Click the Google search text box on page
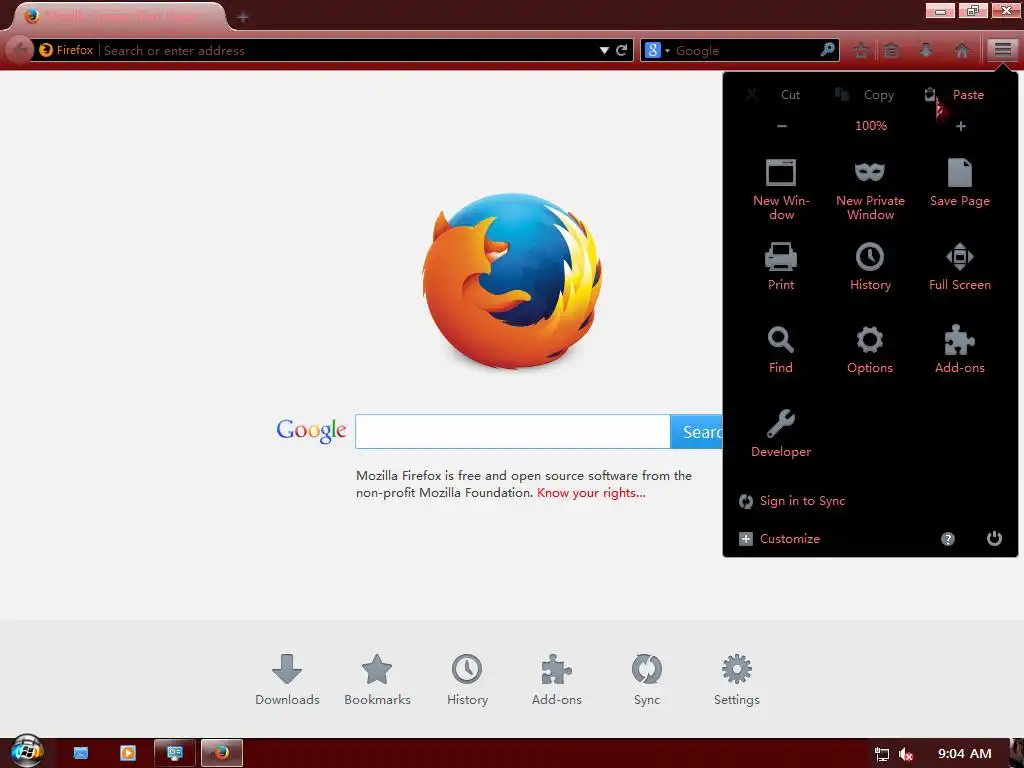The height and width of the screenshot is (768, 1024). coord(513,432)
